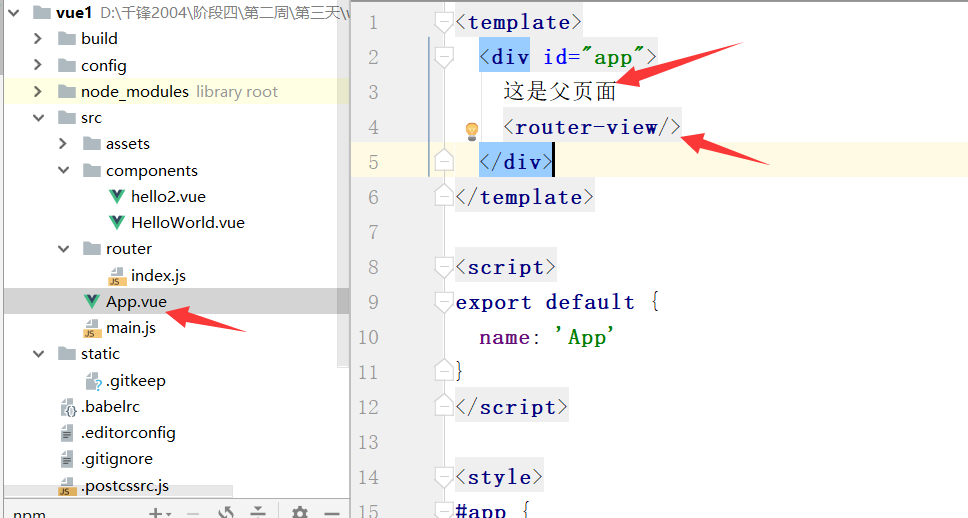The image size is (968, 518).
Task: Click the router-view tag in editor
Action: [592, 127]
